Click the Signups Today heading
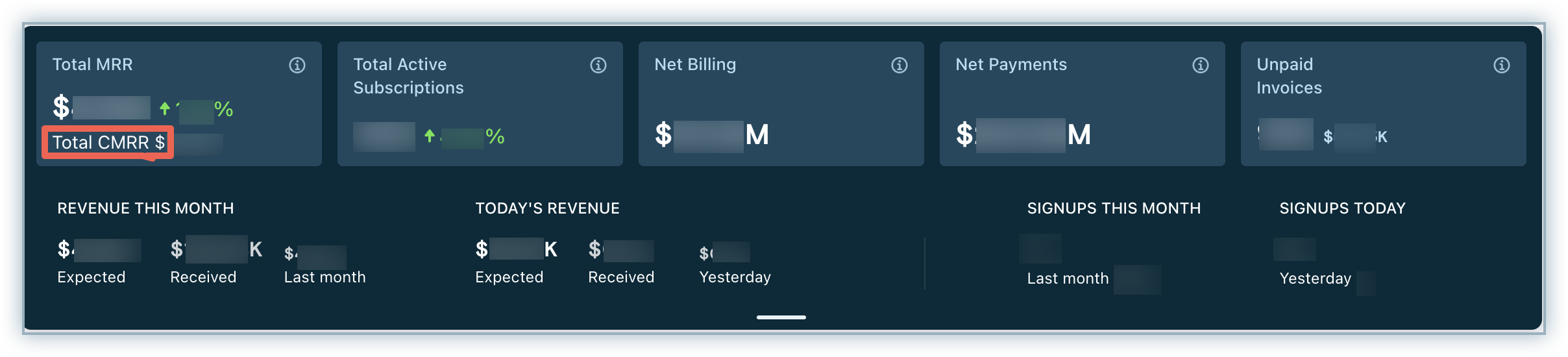The width and height of the screenshot is (1568, 357). [x=1342, y=208]
